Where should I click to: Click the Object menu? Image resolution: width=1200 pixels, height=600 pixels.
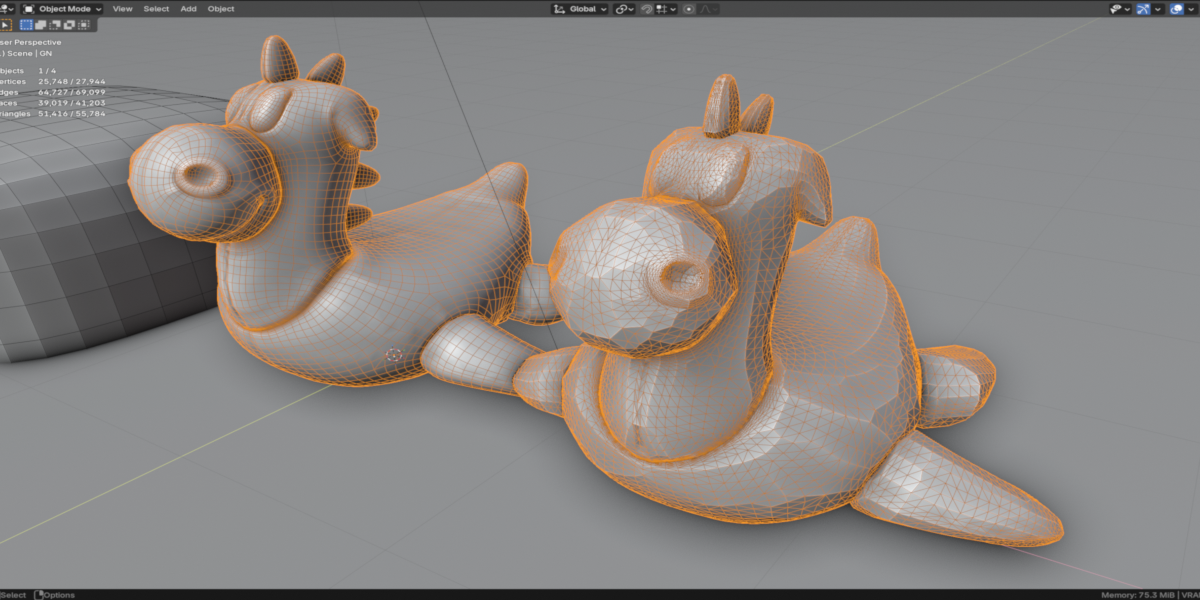point(221,9)
